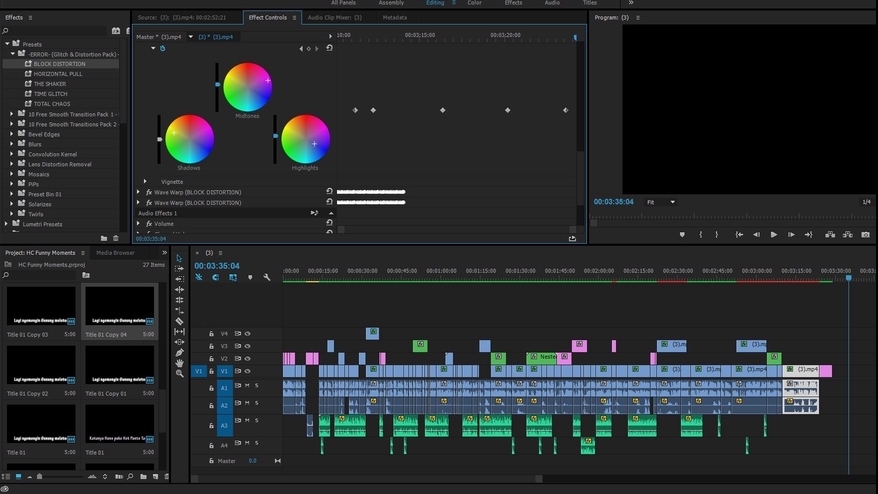Screen dimensions: 878x494
Task: Select HORIZONTAL PULL preset
Action: click(58, 74)
